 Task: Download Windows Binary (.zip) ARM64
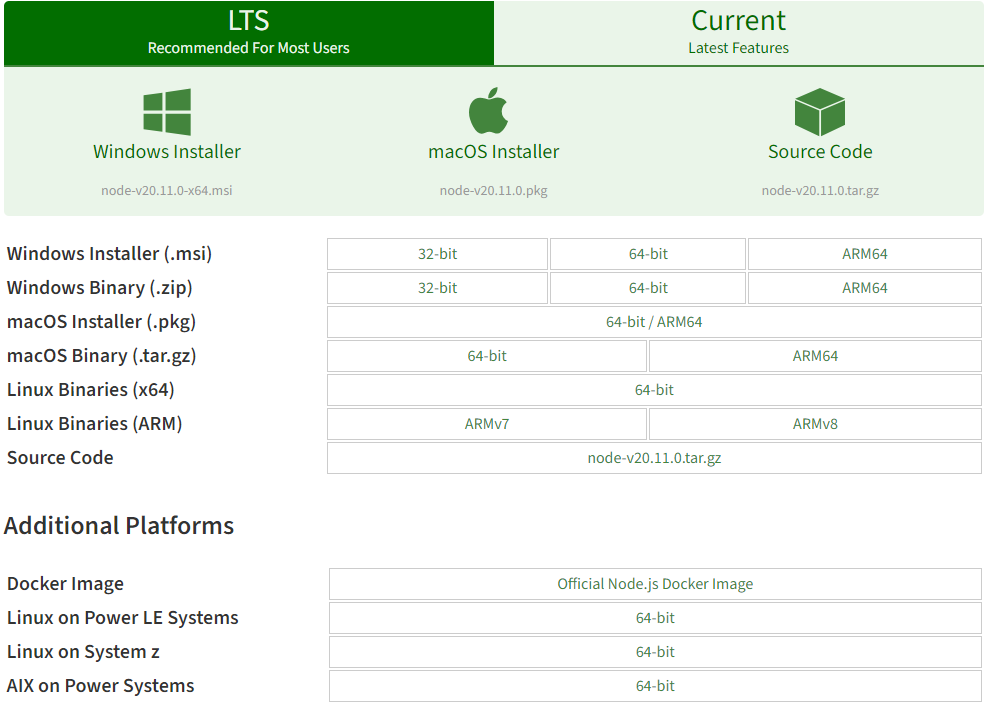(864, 288)
